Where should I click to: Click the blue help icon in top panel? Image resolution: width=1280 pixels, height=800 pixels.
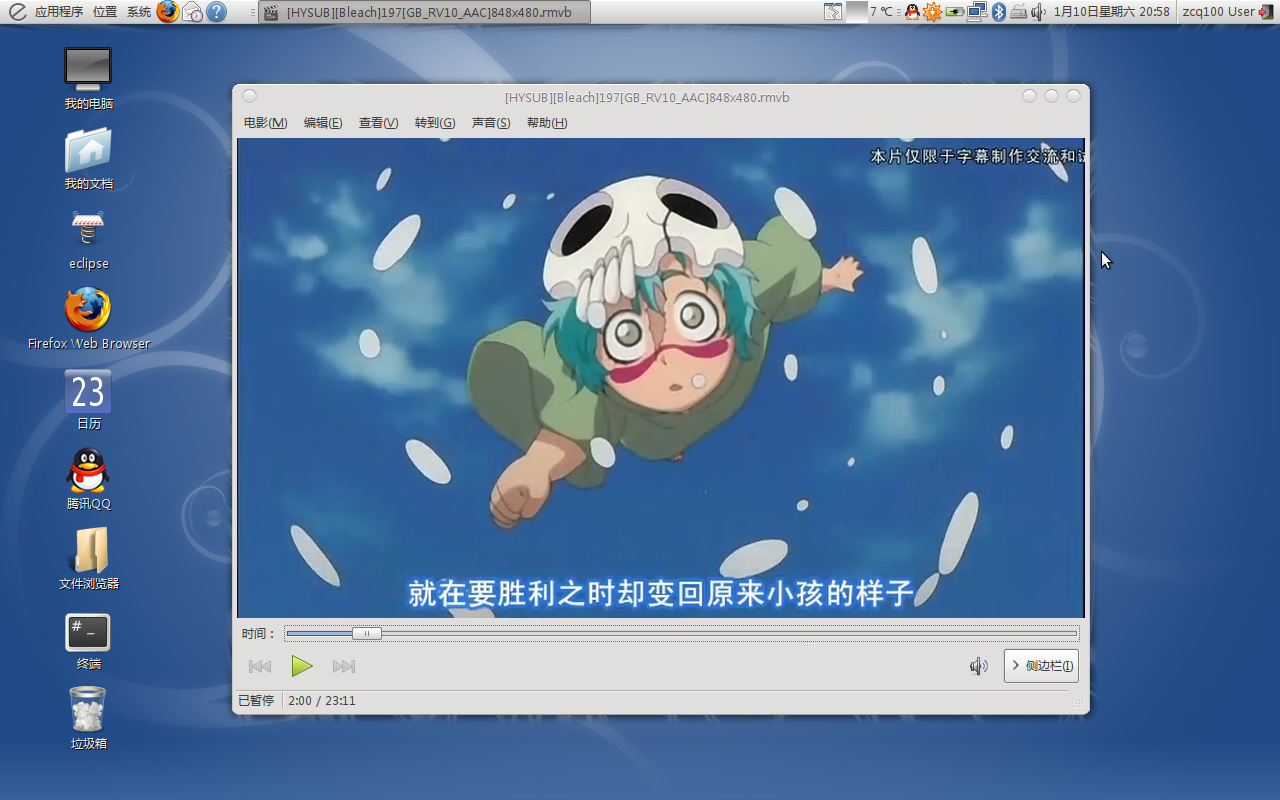pyautogui.click(x=216, y=12)
